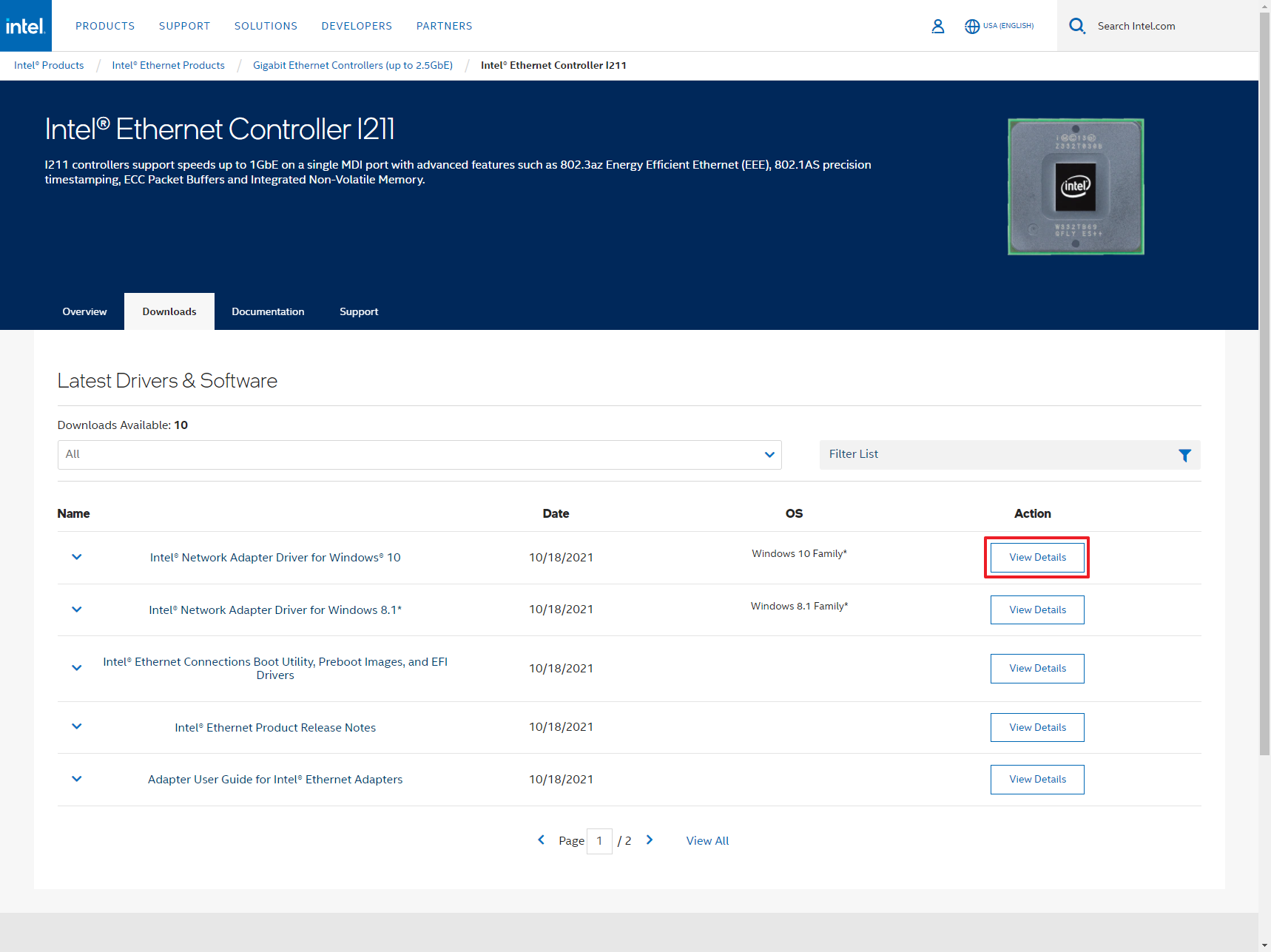Open Adapter User Guide for Ethernet Adapters link
Image resolution: width=1271 pixels, height=952 pixels.
pos(275,780)
